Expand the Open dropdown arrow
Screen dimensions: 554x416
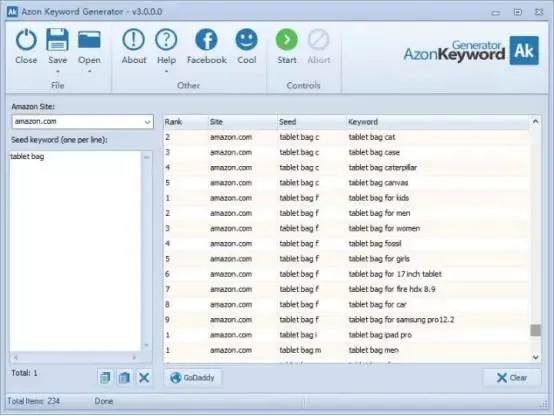tap(89, 71)
